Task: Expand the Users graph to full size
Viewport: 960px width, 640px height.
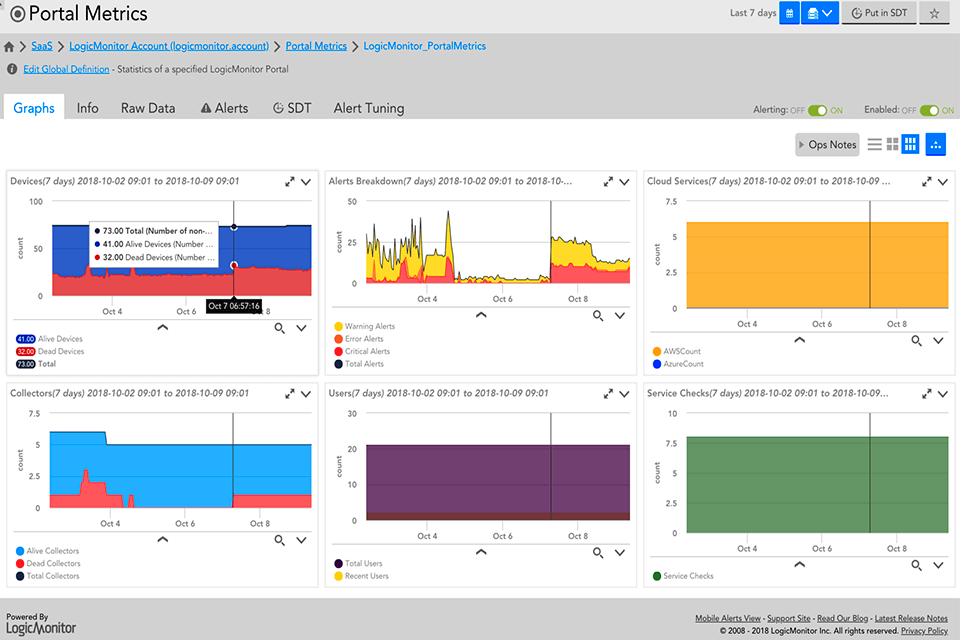Action: point(608,394)
